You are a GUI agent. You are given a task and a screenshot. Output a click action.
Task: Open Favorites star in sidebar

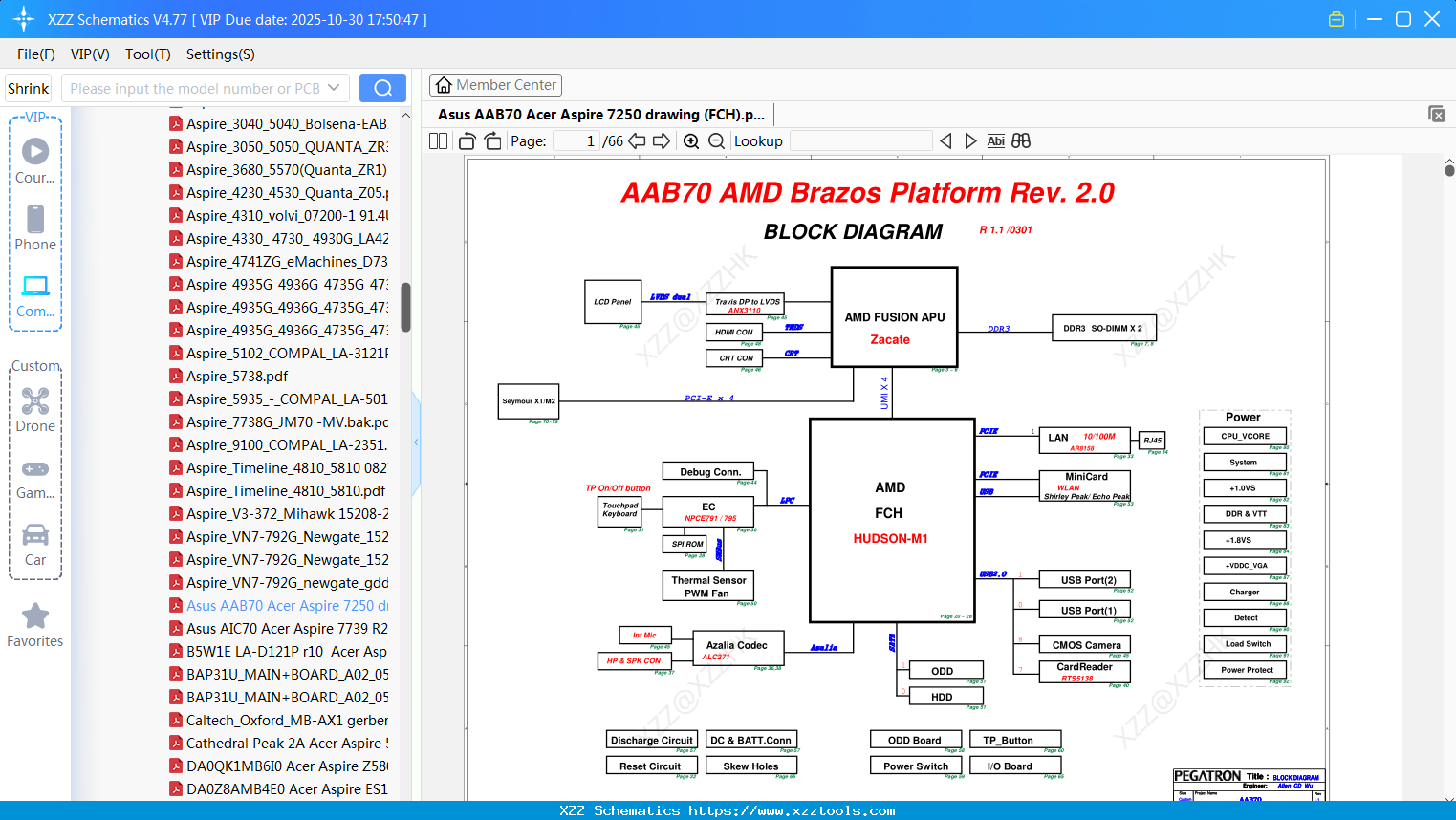35,626
